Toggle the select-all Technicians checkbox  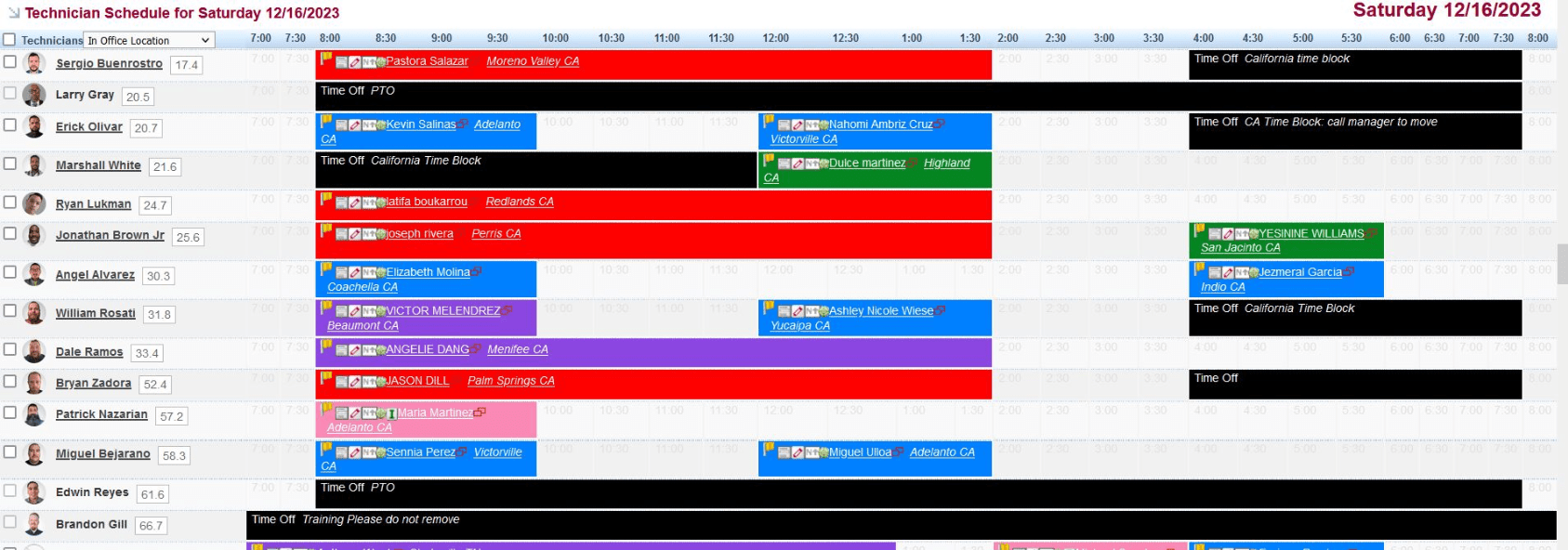(x=9, y=40)
